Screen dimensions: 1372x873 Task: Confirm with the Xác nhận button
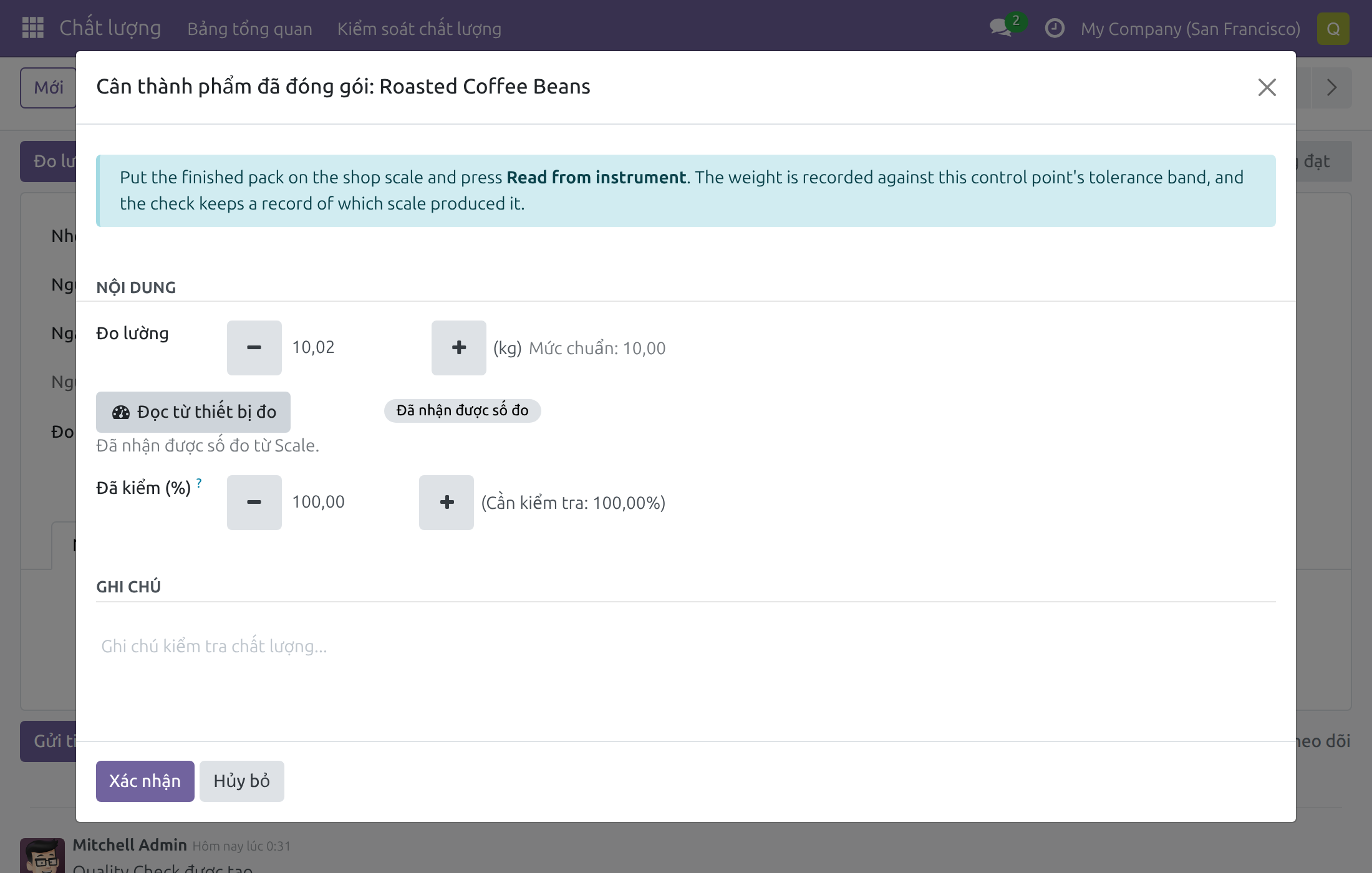pyautogui.click(x=145, y=781)
